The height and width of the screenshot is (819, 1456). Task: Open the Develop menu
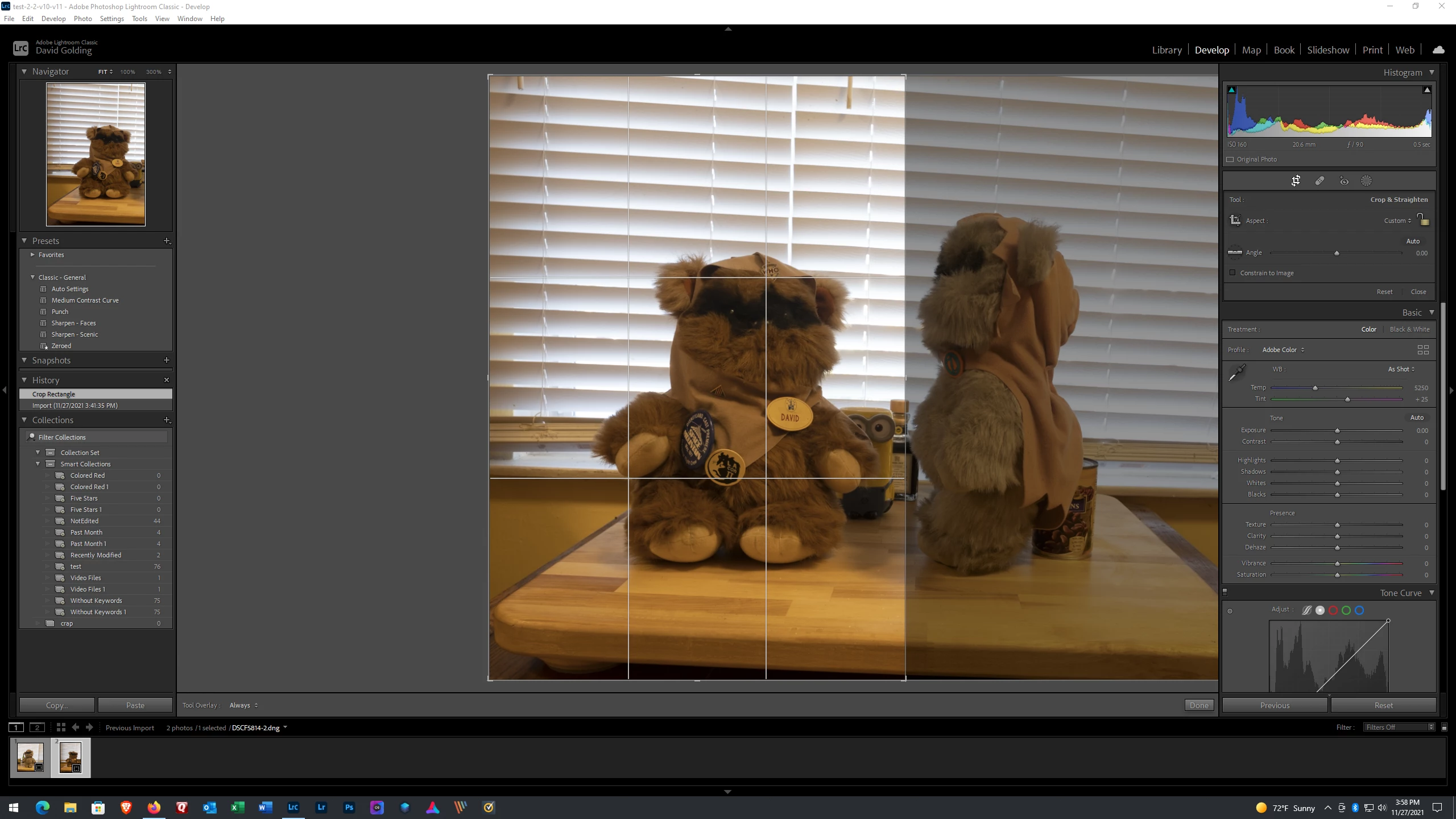click(53, 19)
